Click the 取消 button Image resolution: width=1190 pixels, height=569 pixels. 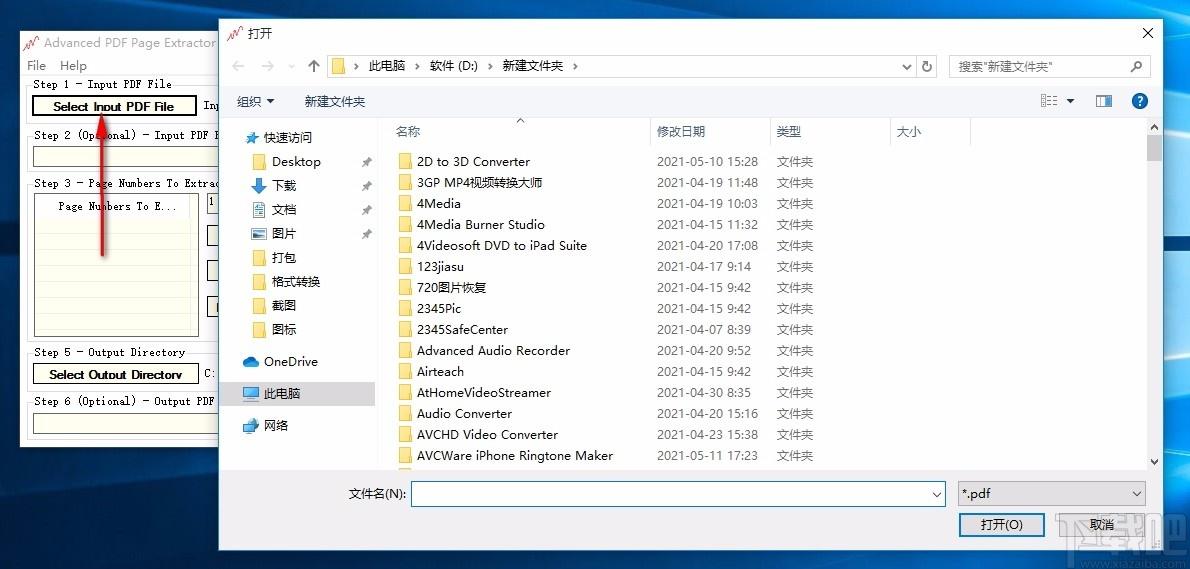1101,524
